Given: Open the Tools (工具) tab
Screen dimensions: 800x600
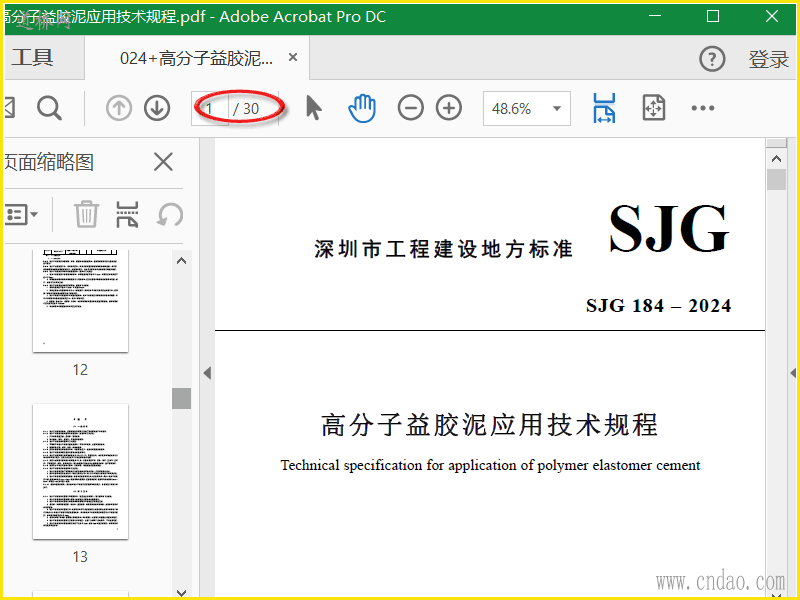Looking at the screenshot, I should pyautogui.click(x=32, y=58).
